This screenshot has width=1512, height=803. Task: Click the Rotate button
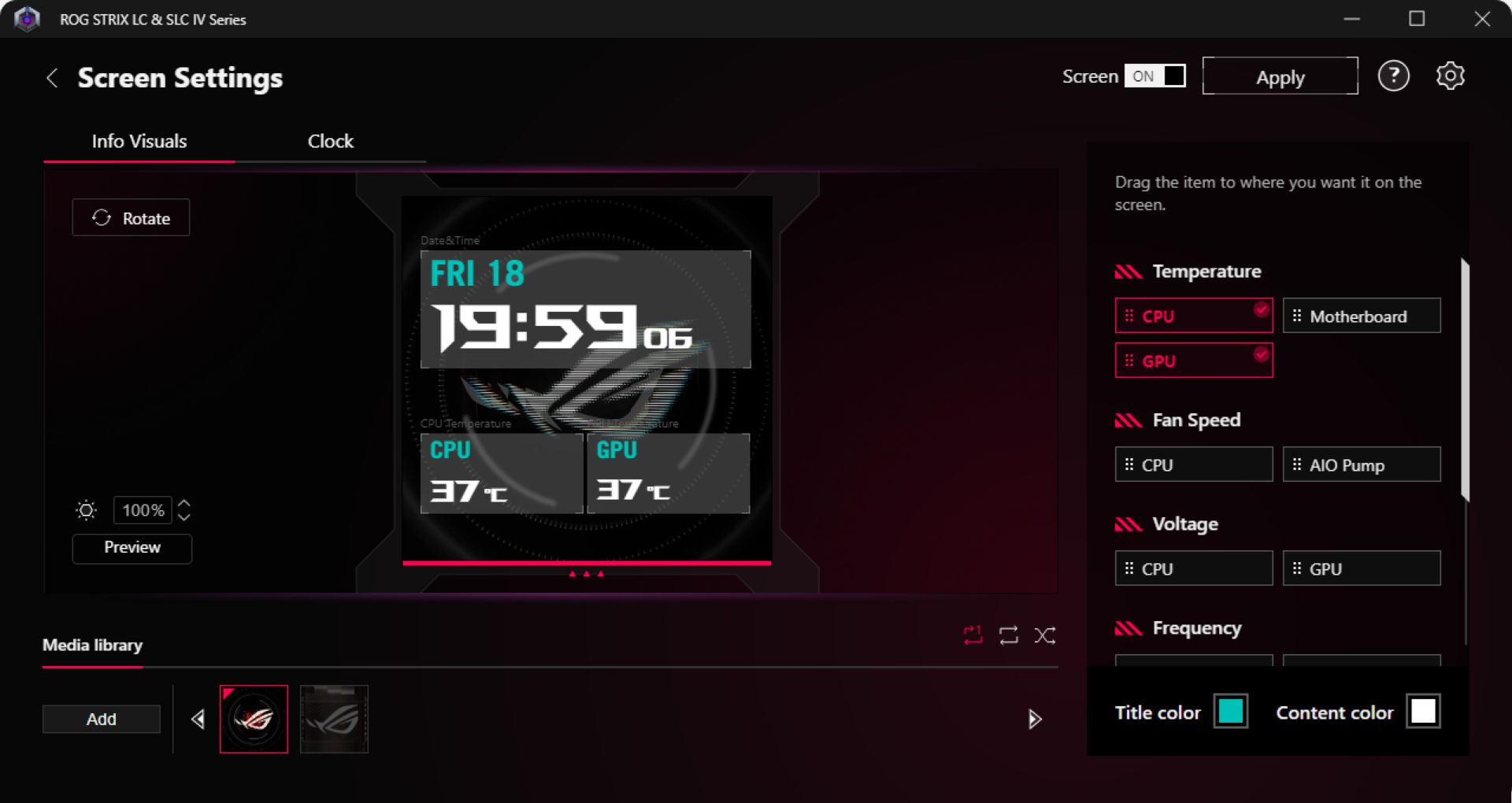click(131, 218)
